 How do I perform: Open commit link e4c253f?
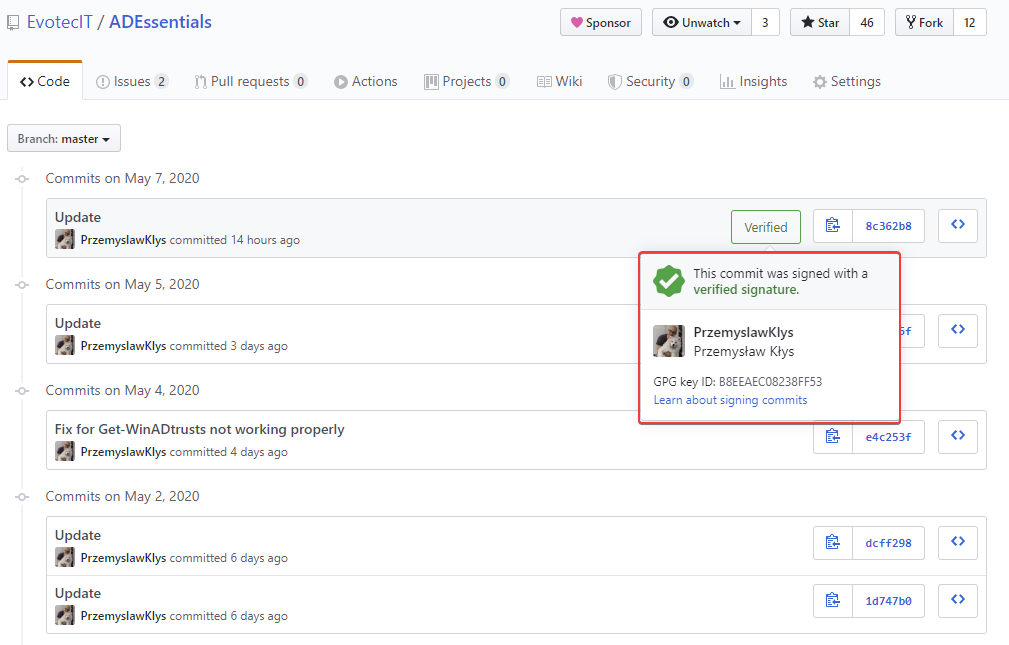point(890,436)
